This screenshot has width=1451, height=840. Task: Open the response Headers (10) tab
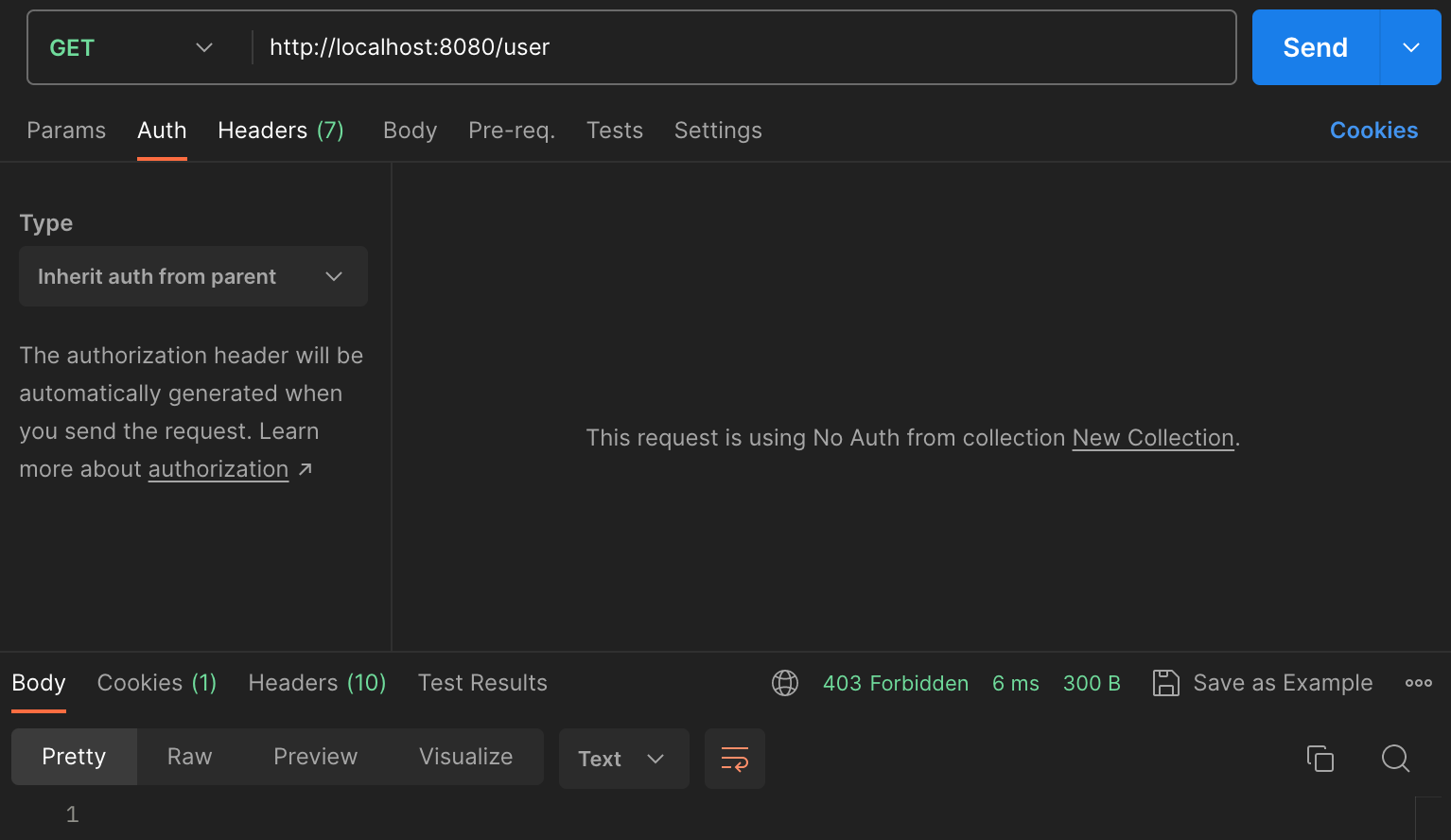[x=317, y=683]
